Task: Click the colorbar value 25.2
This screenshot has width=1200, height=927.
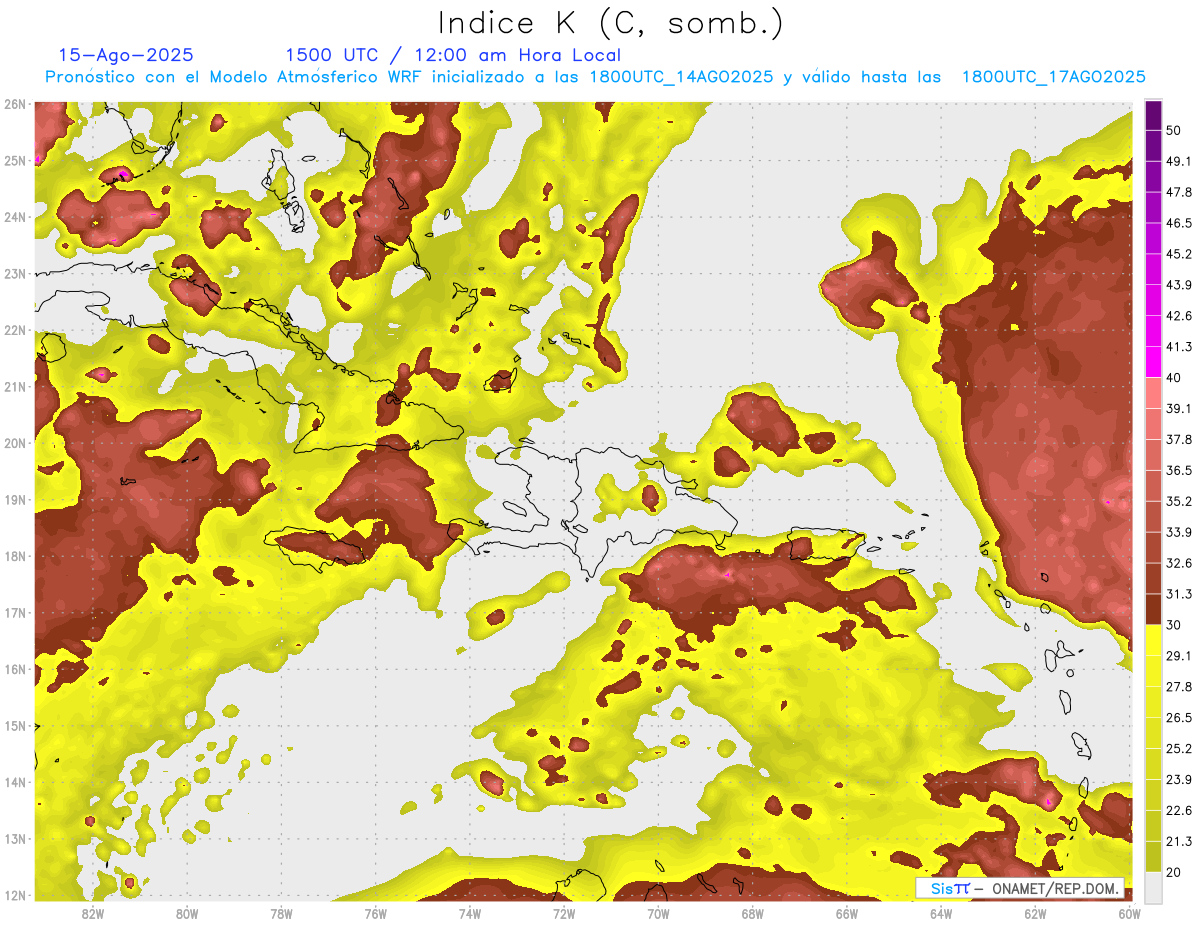Action: (1178, 749)
